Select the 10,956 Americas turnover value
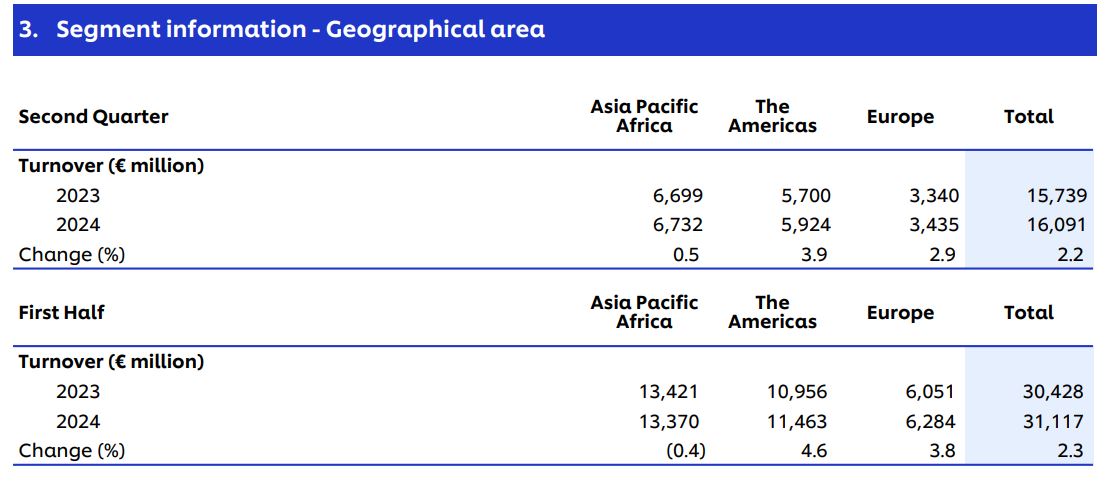 (798, 392)
